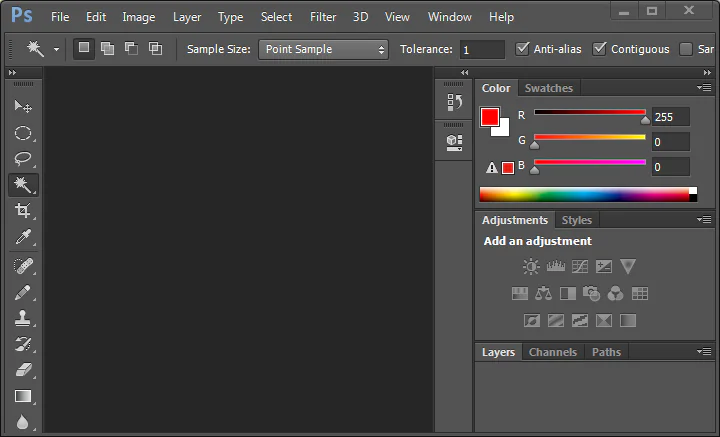Select the Clone Stamp tool

pos(23,317)
